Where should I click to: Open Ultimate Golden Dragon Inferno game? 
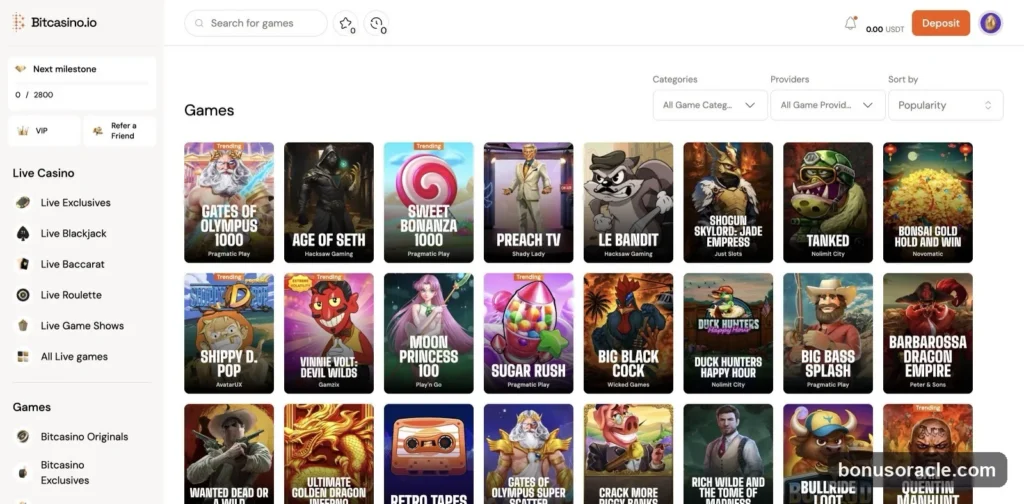point(328,454)
